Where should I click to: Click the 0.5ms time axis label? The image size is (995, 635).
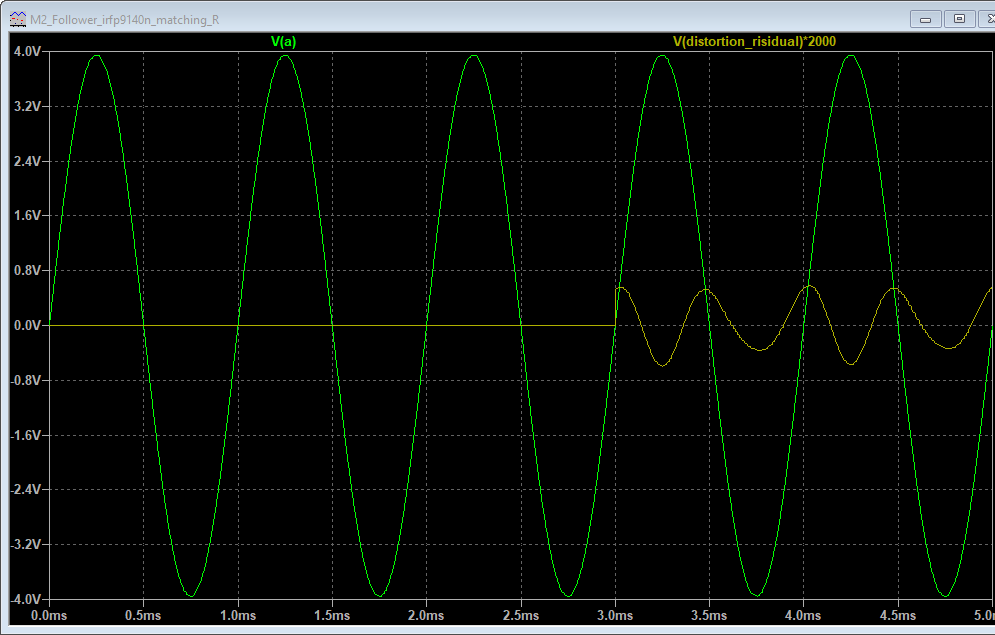click(x=143, y=616)
